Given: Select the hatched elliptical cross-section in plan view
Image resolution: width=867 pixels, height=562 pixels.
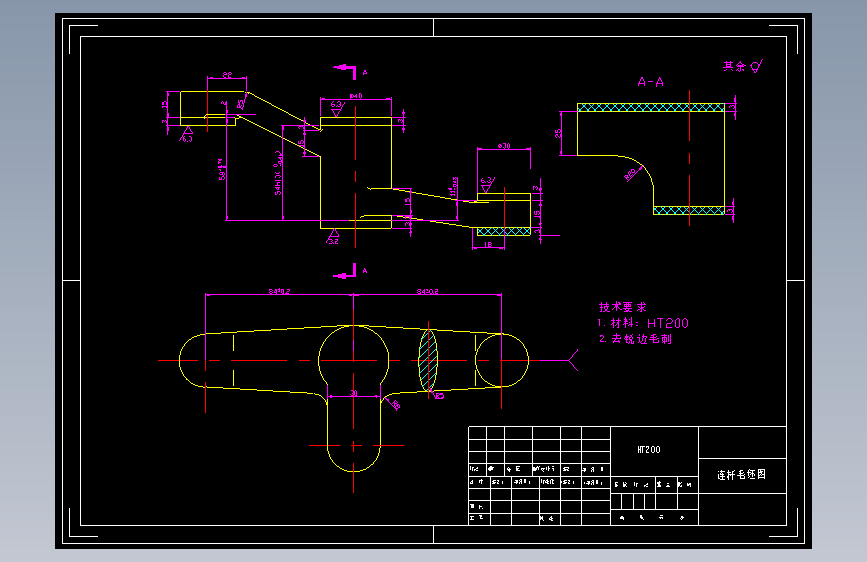Looking at the screenshot, I should point(428,360).
